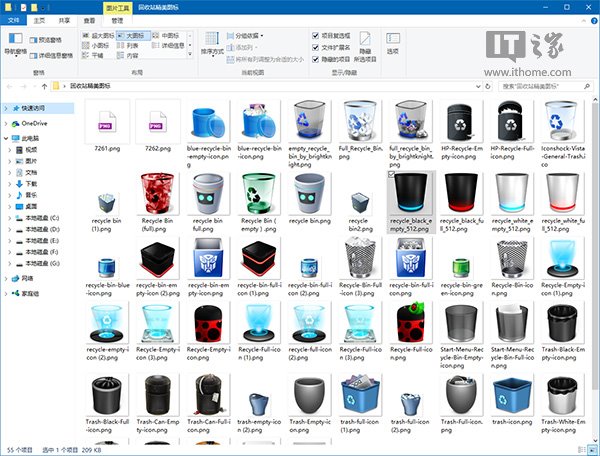Expand the 快速访问 quick access tree node
600x456 pixels.
7,108
